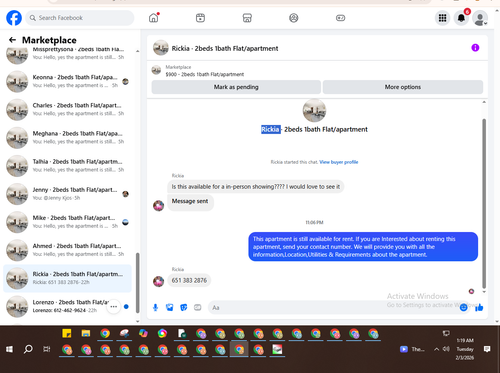Open the Marketplace storefront icon in top bar

click(x=247, y=18)
